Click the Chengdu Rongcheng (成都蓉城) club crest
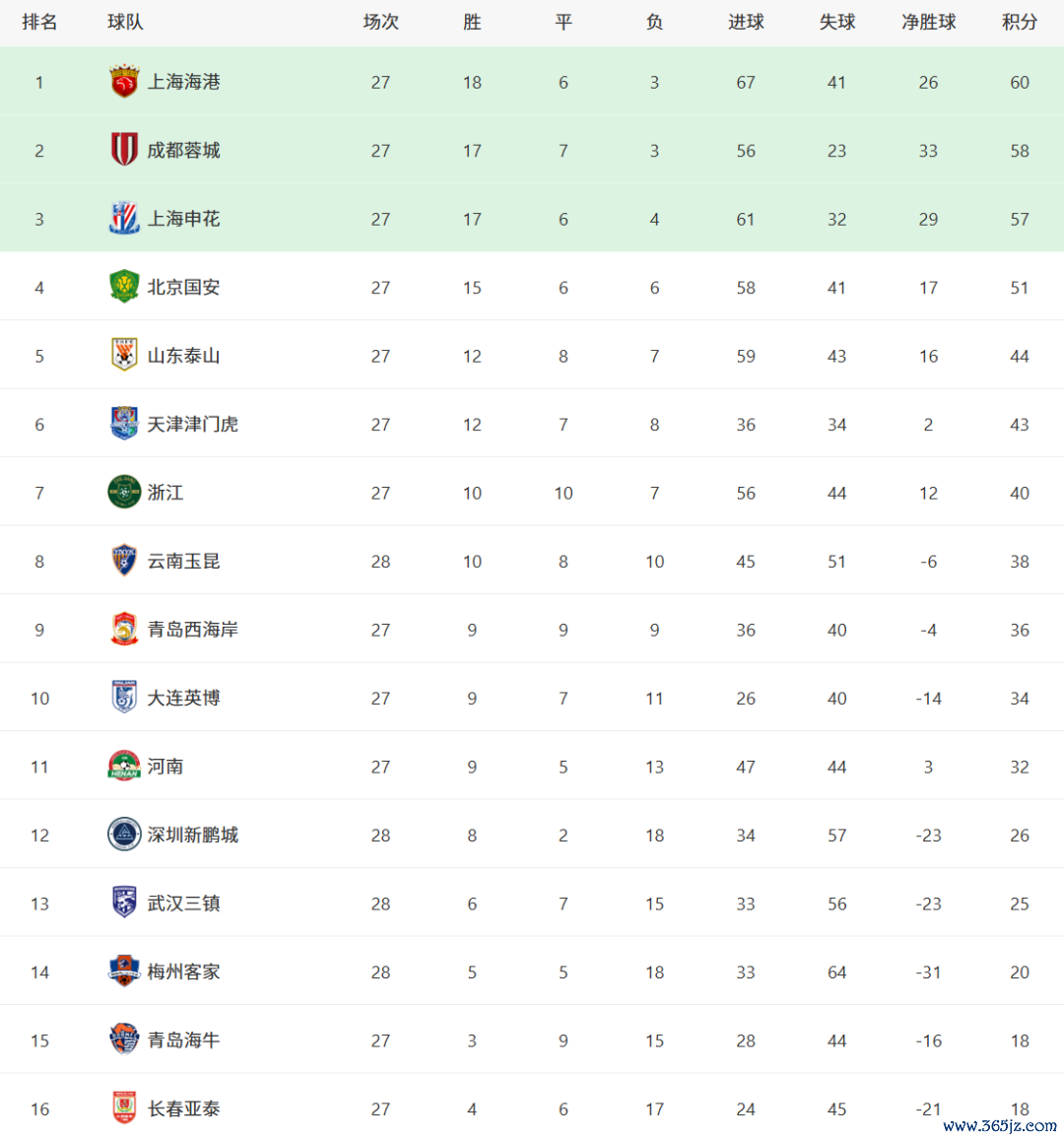Image resolution: width=1064 pixels, height=1141 pixels. (x=124, y=150)
